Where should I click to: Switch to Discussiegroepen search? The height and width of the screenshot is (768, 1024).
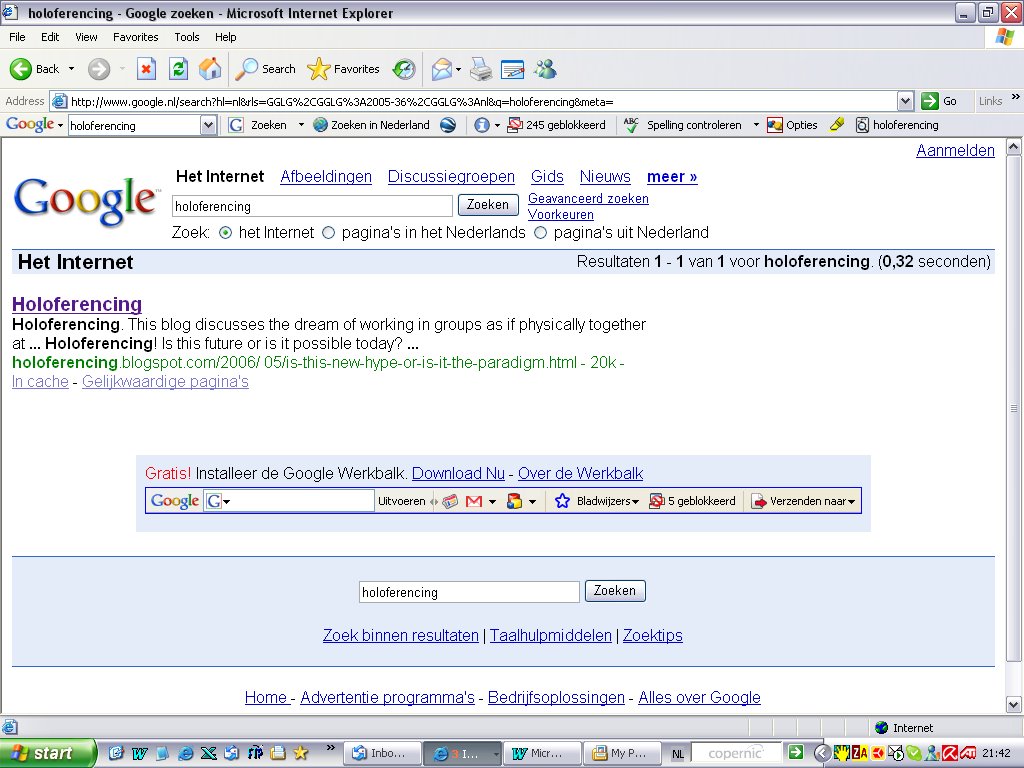451,176
